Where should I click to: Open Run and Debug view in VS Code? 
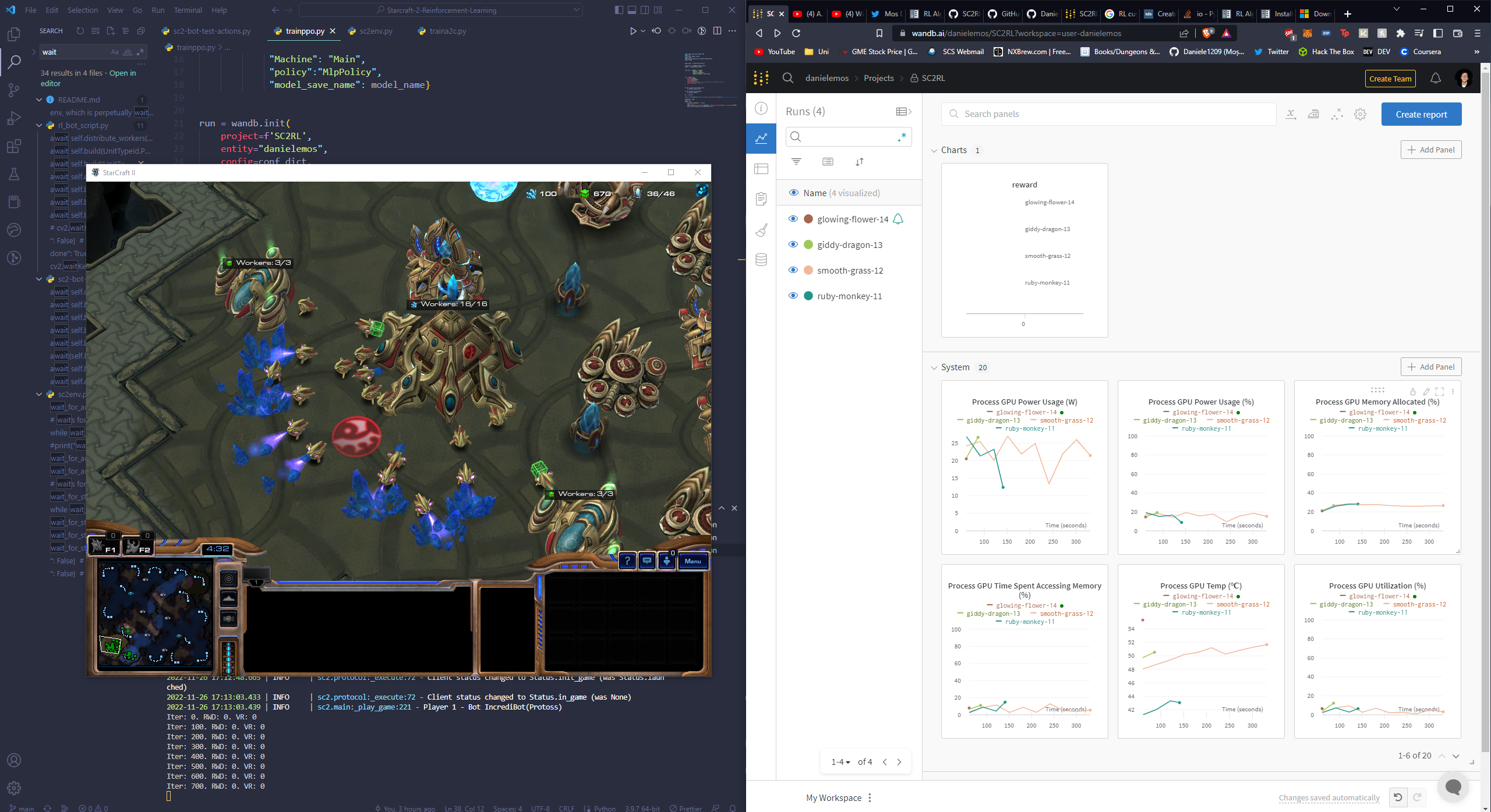coord(14,118)
